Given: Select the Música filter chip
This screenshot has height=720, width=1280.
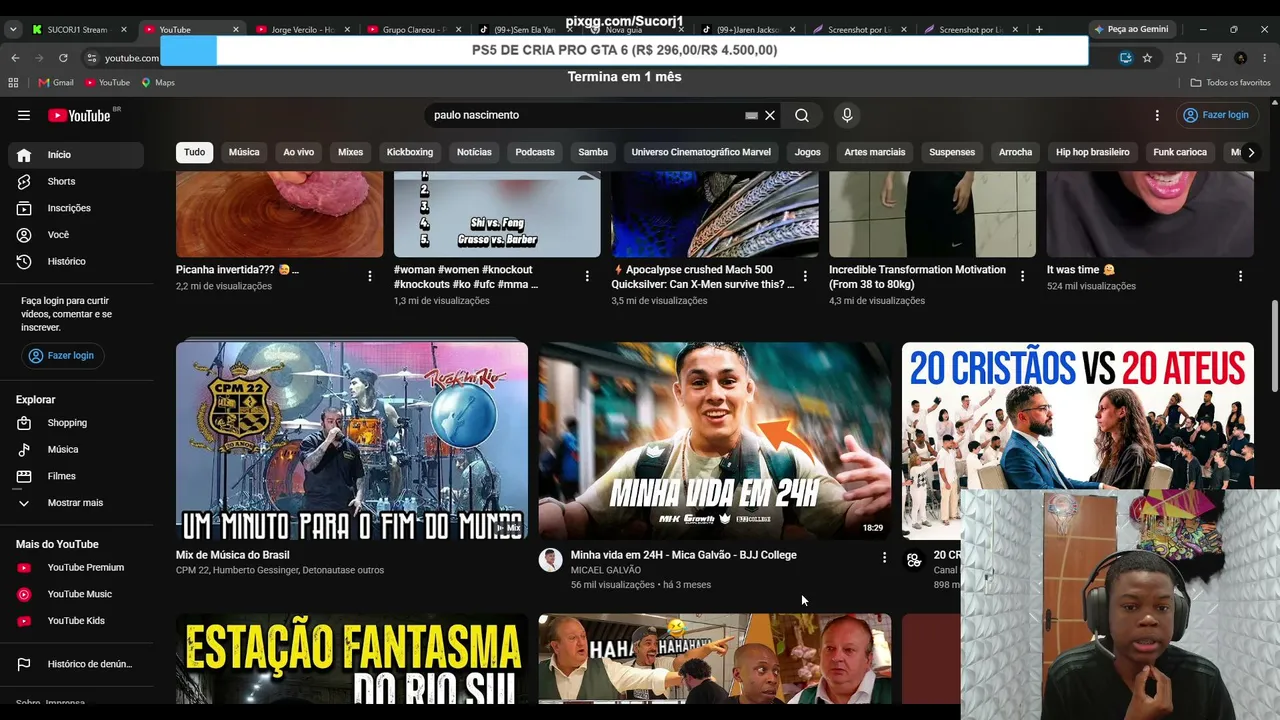Looking at the screenshot, I should 244,152.
